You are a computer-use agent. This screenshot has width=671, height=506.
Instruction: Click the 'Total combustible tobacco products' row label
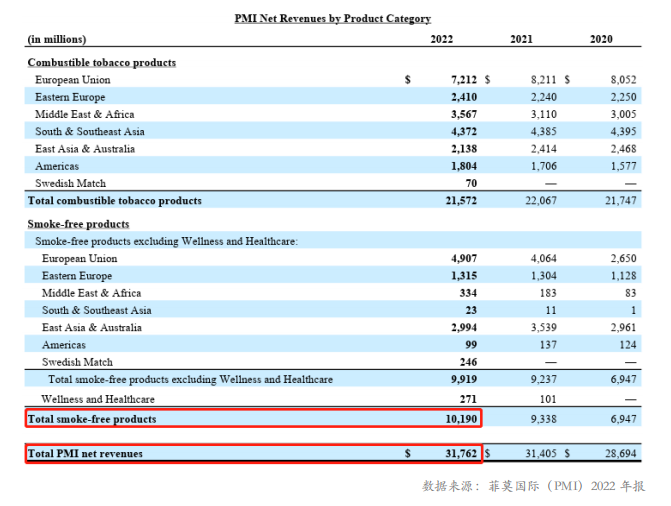click(114, 201)
